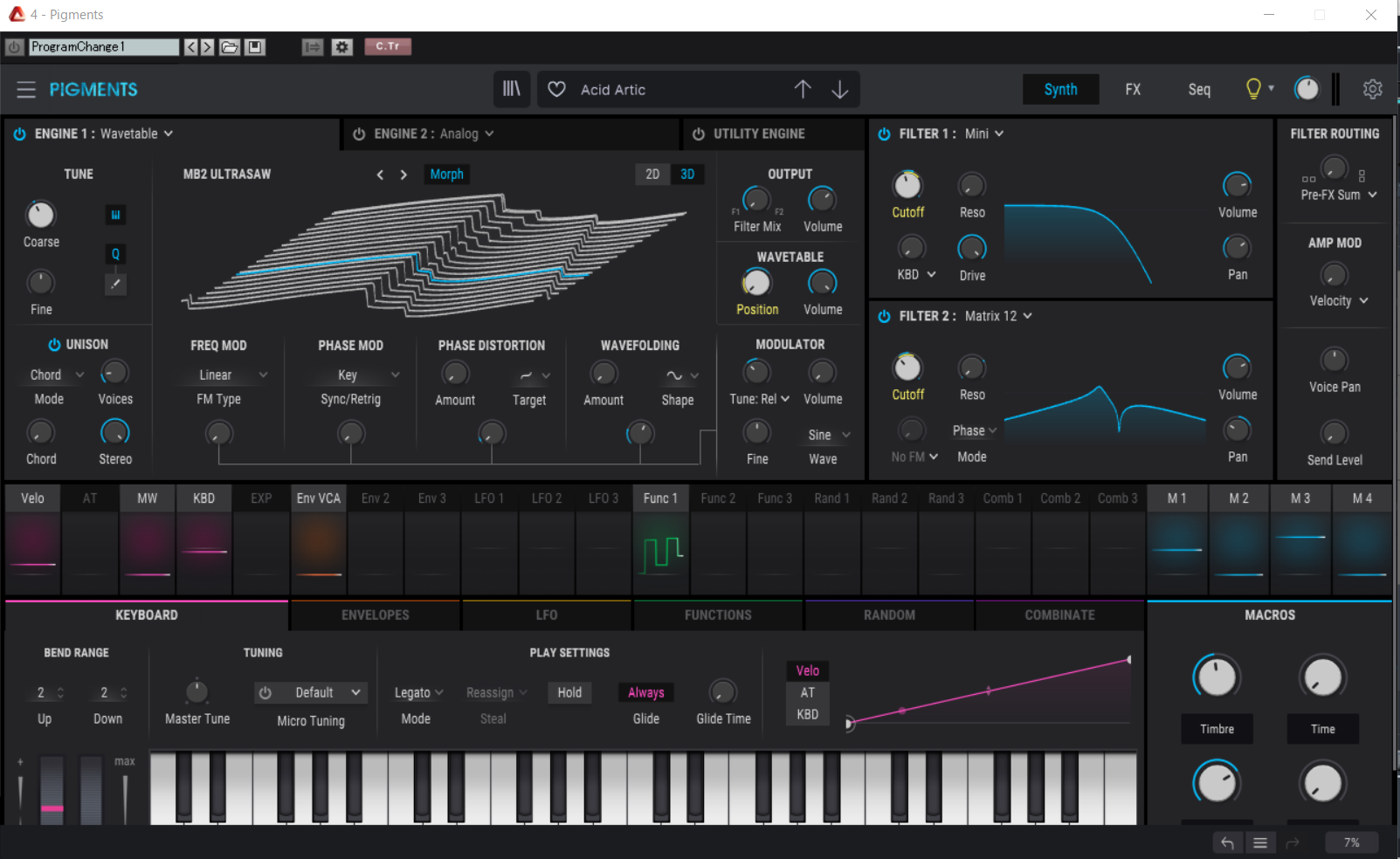The height and width of the screenshot is (859, 1400).
Task: Select previous wavetable with left chevron
Action: coord(380,175)
